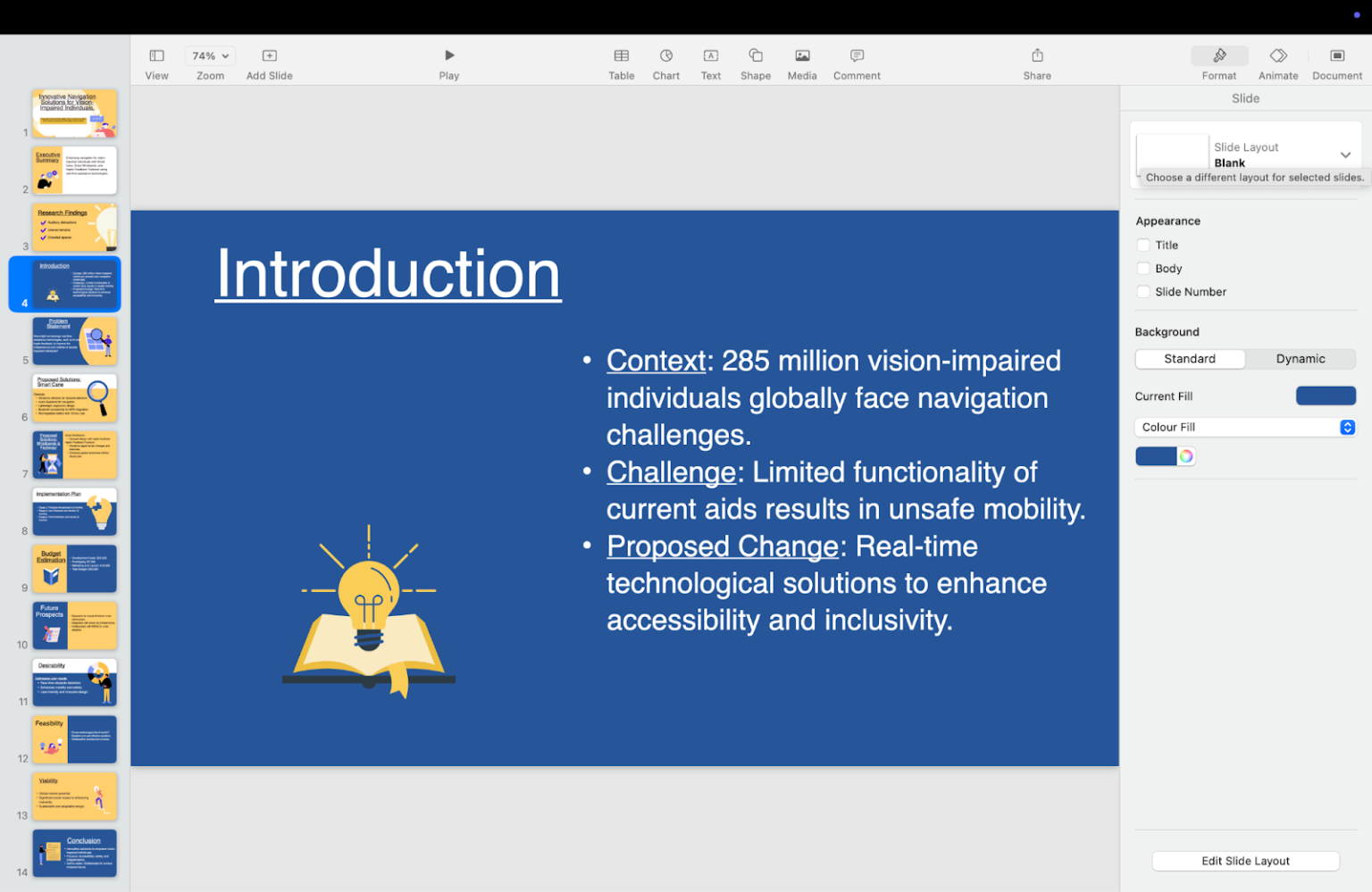This screenshot has width=1372, height=892.
Task: Open the colour wheel picker
Action: coord(1185,455)
